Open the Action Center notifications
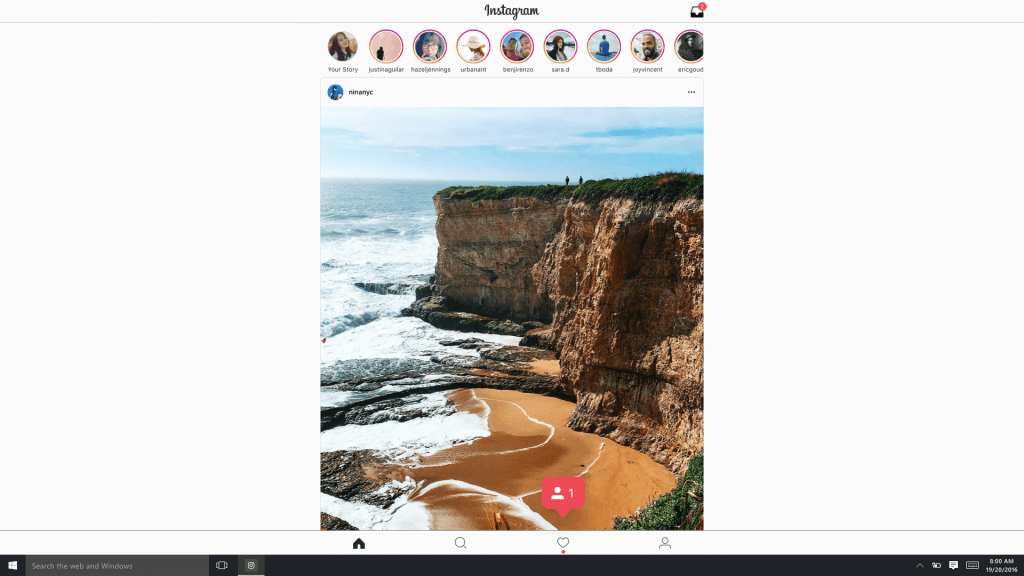This screenshot has width=1024, height=576. [x=953, y=565]
